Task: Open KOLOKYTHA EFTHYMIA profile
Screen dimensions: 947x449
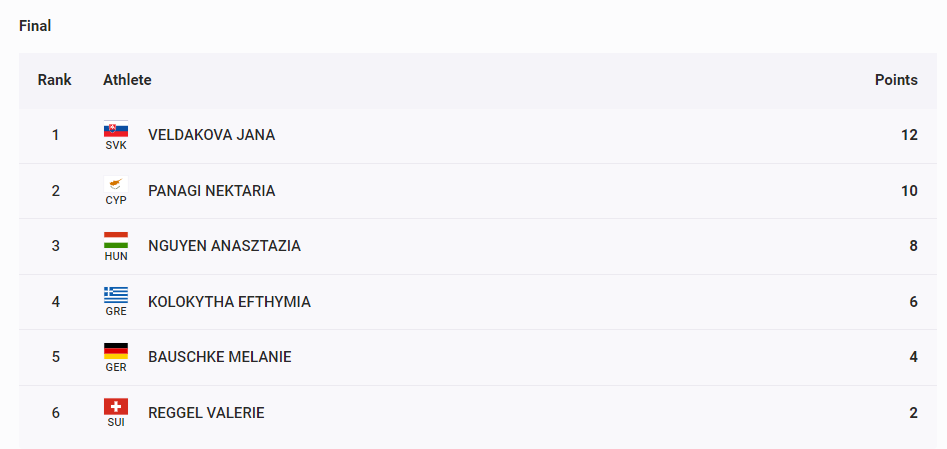Action: (x=230, y=302)
